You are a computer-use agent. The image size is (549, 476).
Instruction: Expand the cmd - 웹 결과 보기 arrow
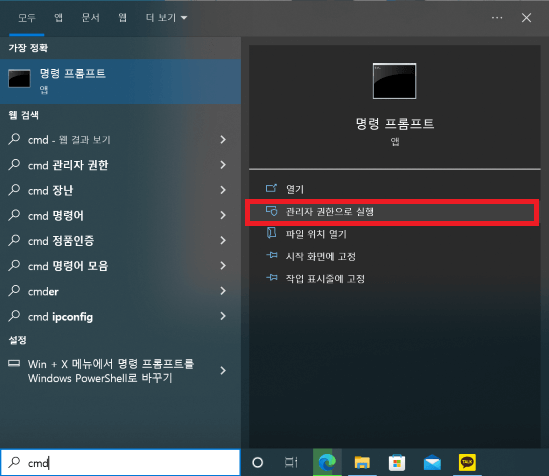tap(223, 140)
